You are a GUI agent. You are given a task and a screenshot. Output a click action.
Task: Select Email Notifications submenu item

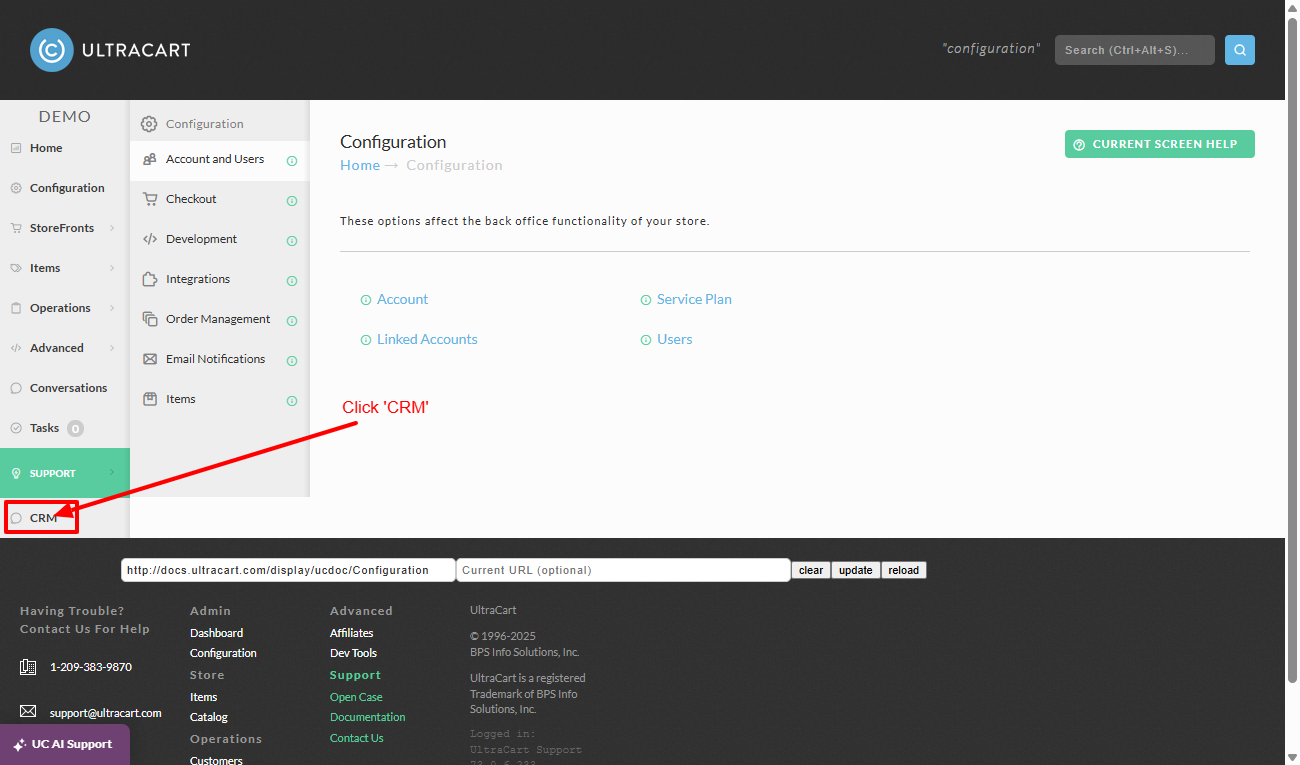pyautogui.click(x=219, y=360)
